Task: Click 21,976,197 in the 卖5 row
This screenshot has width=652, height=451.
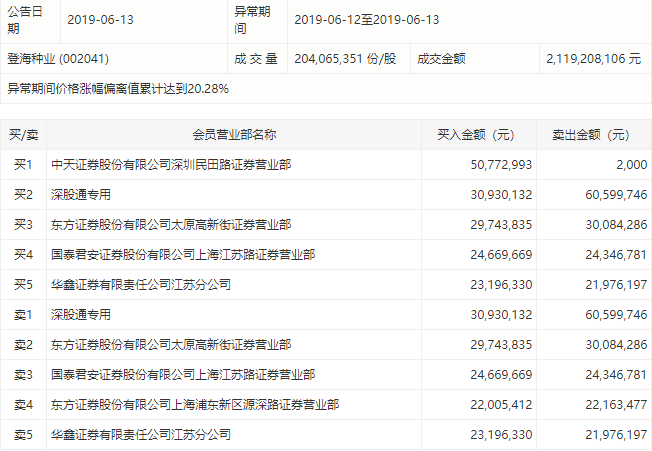Action: click(616, 434)
